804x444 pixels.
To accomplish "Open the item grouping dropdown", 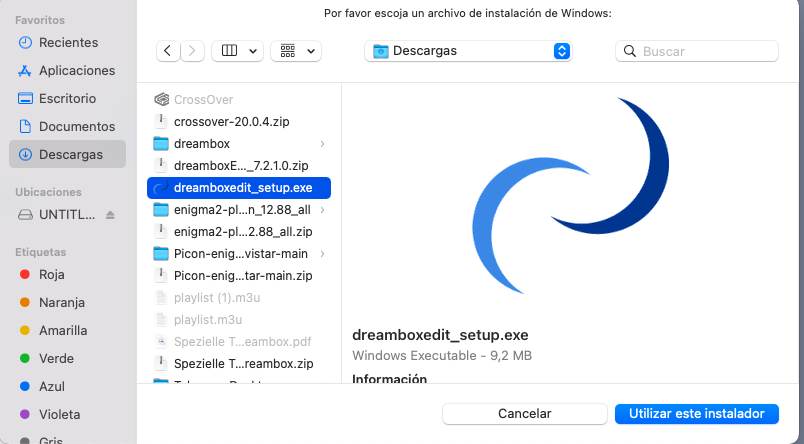I will 297,50.
